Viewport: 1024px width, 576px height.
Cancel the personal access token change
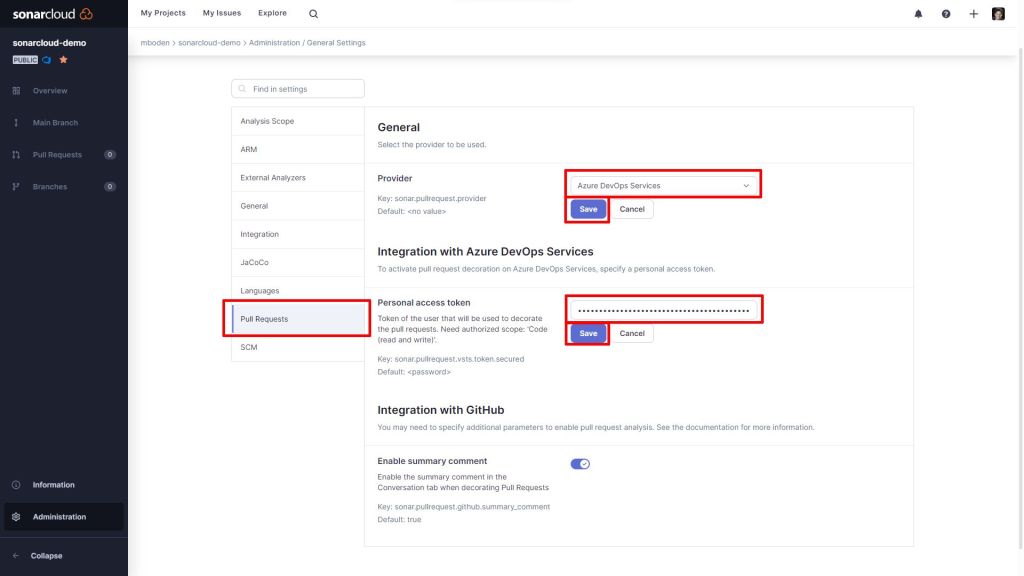[632, 333]
